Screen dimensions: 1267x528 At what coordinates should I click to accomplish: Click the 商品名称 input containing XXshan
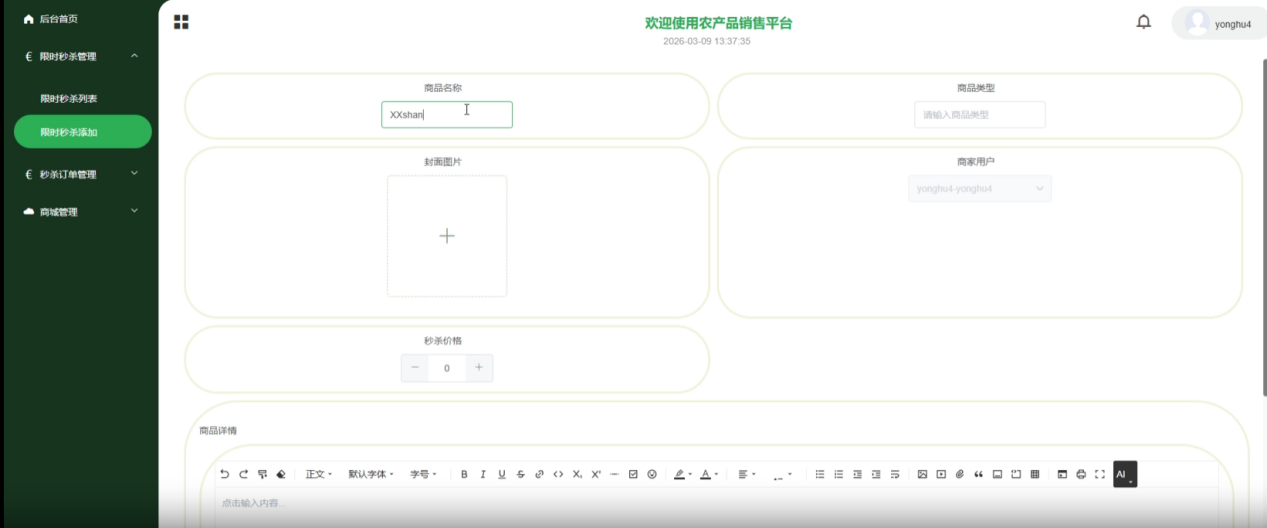point(447,114)
